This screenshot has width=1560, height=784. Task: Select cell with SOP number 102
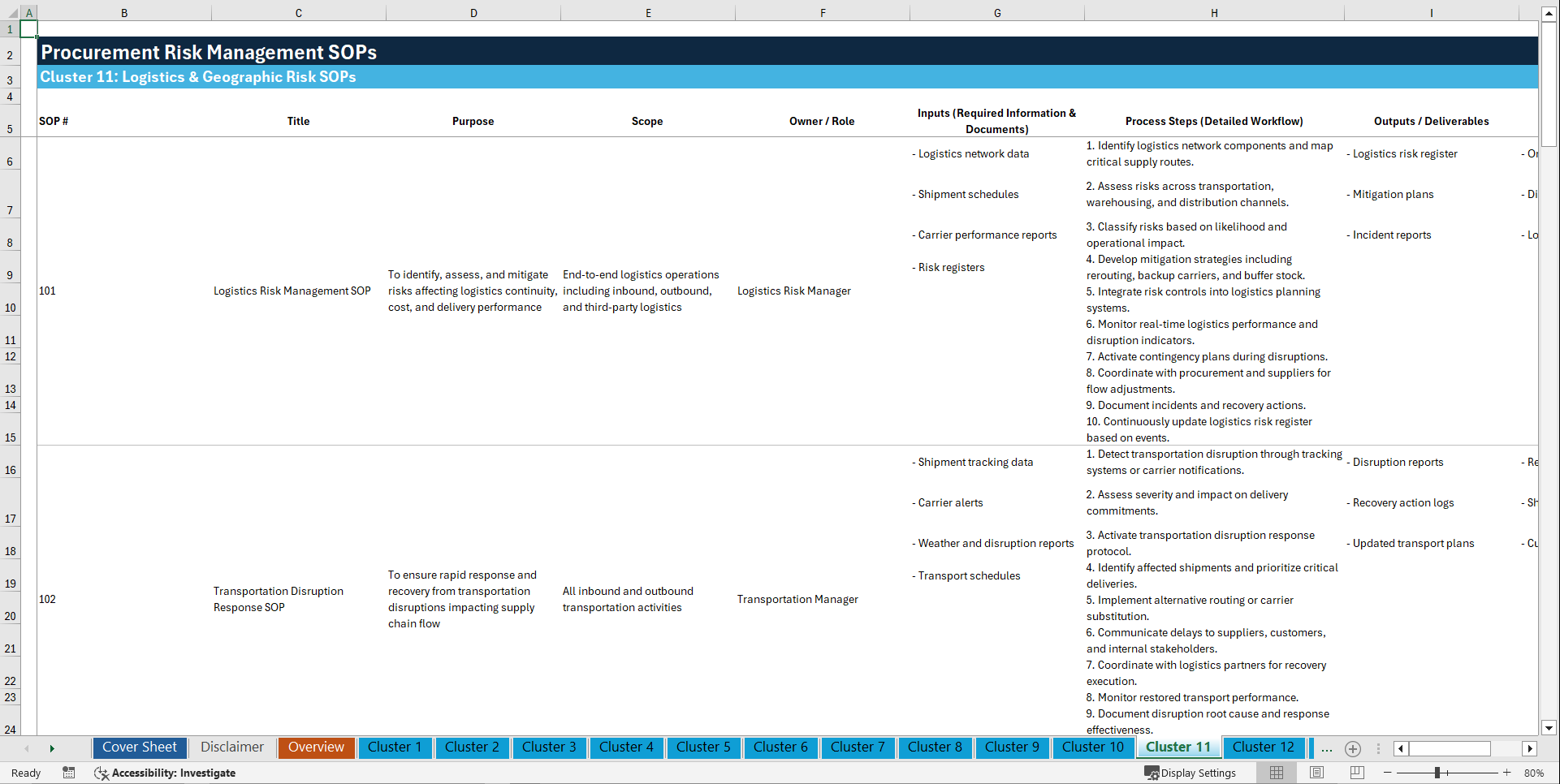[124, 599]
